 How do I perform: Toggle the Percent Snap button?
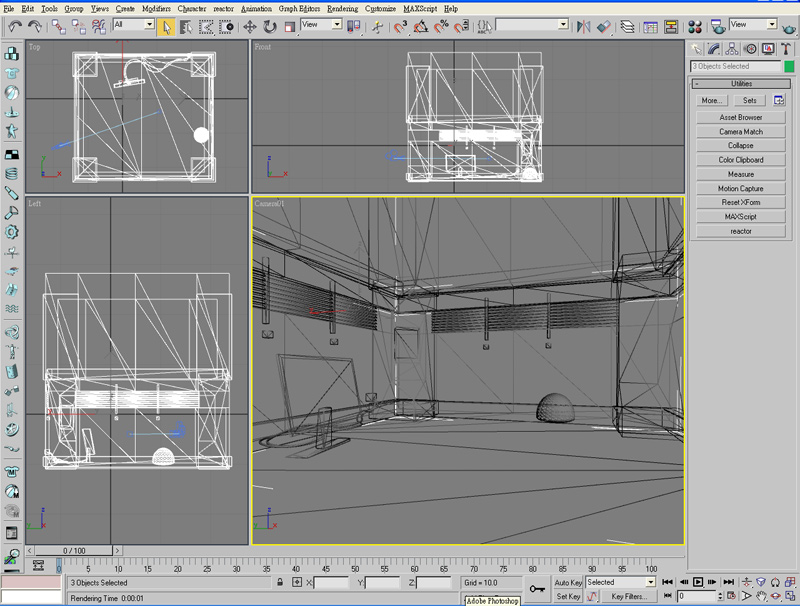(441, 27)
